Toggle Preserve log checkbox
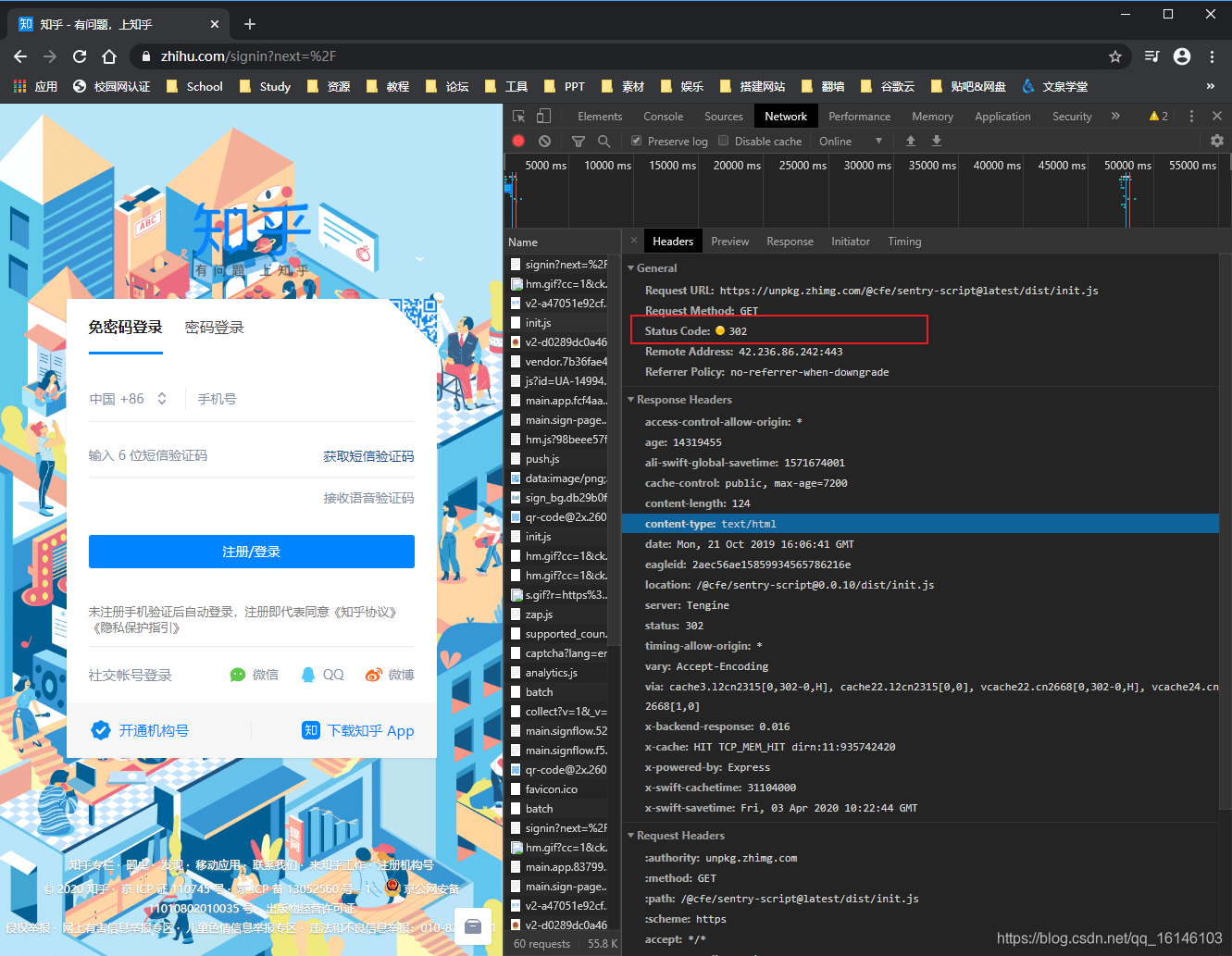The width and height of the screenshot is (1232, 956). (636, 141)
